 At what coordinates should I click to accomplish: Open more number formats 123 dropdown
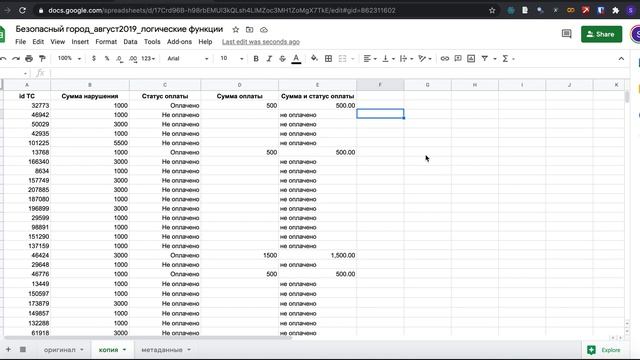pyautogui.click(x=148, y=59)
